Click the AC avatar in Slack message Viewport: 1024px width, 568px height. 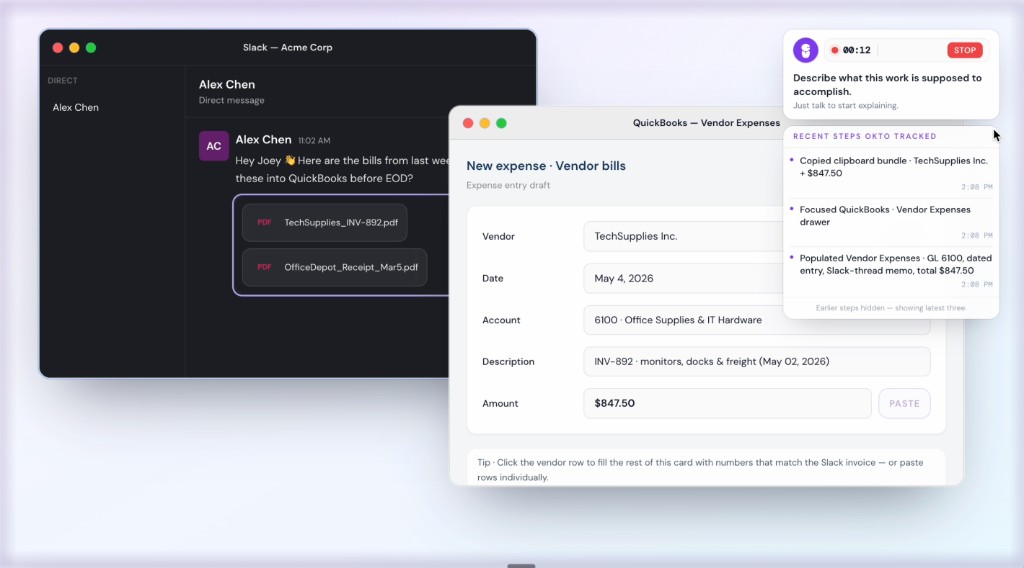(214, 146)
